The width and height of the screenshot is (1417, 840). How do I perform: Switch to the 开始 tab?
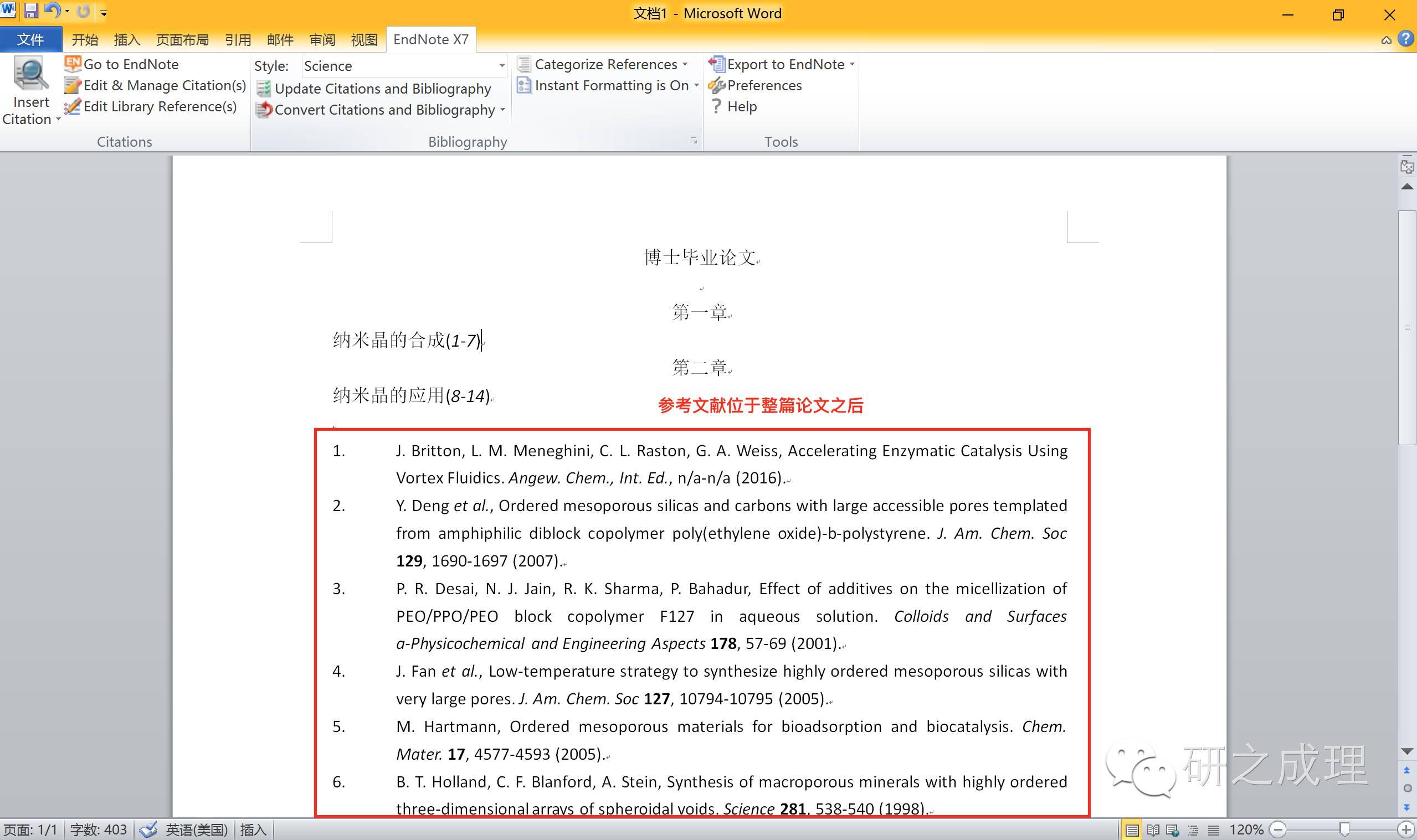[x=85, y=40]
